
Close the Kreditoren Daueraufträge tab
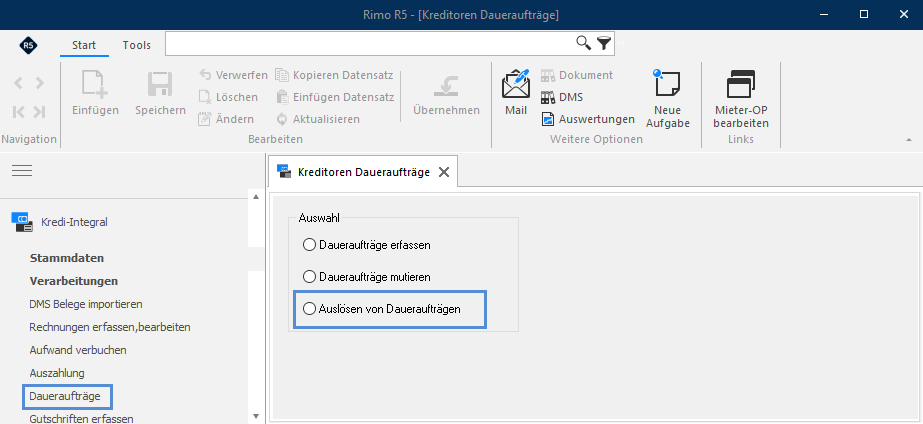coord(444,172)
